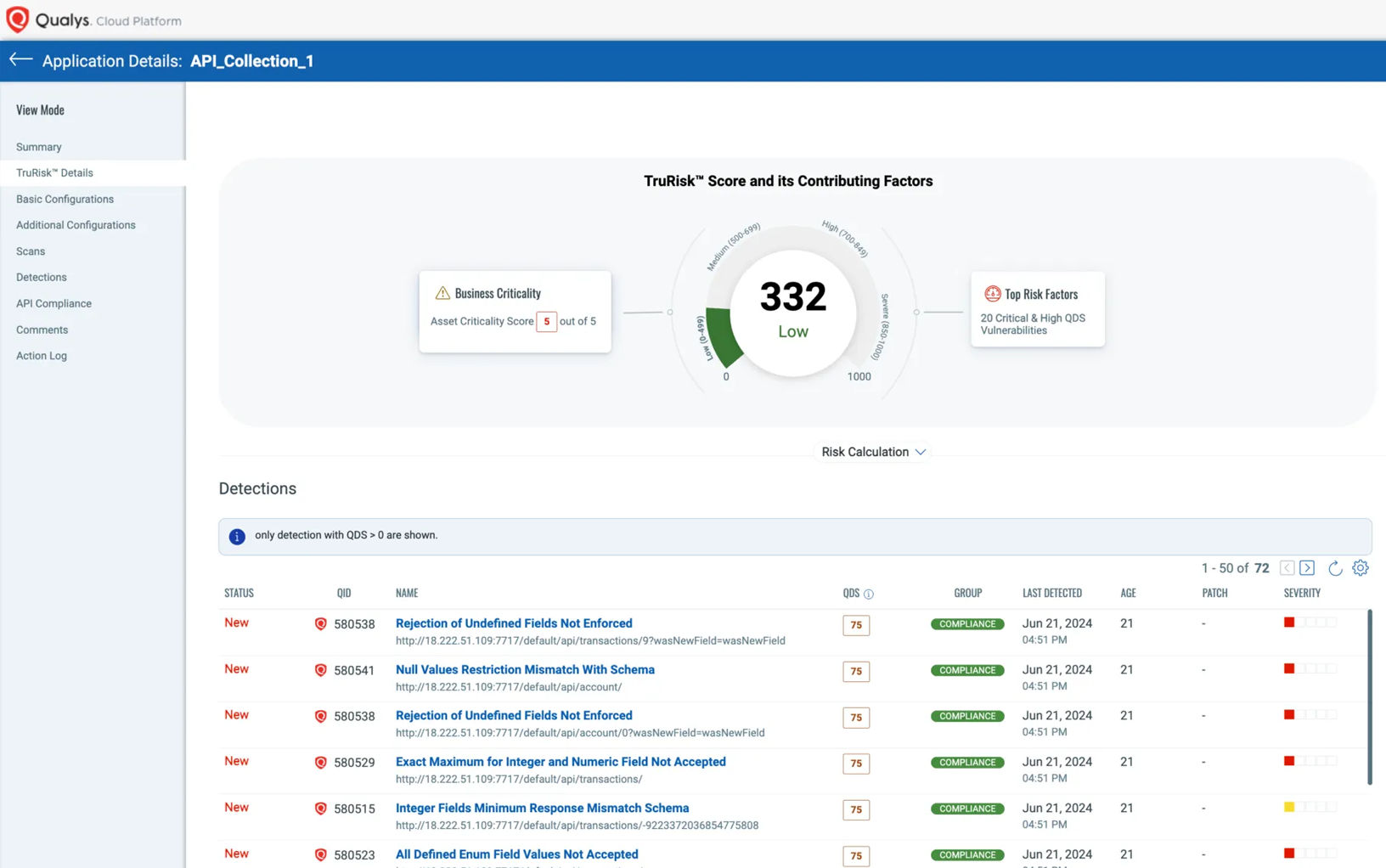Image resolution: width=1386 pixels, height=868 pixels.
Task: Click the red severity bar for QID 580538
Action: point(1288,622)
